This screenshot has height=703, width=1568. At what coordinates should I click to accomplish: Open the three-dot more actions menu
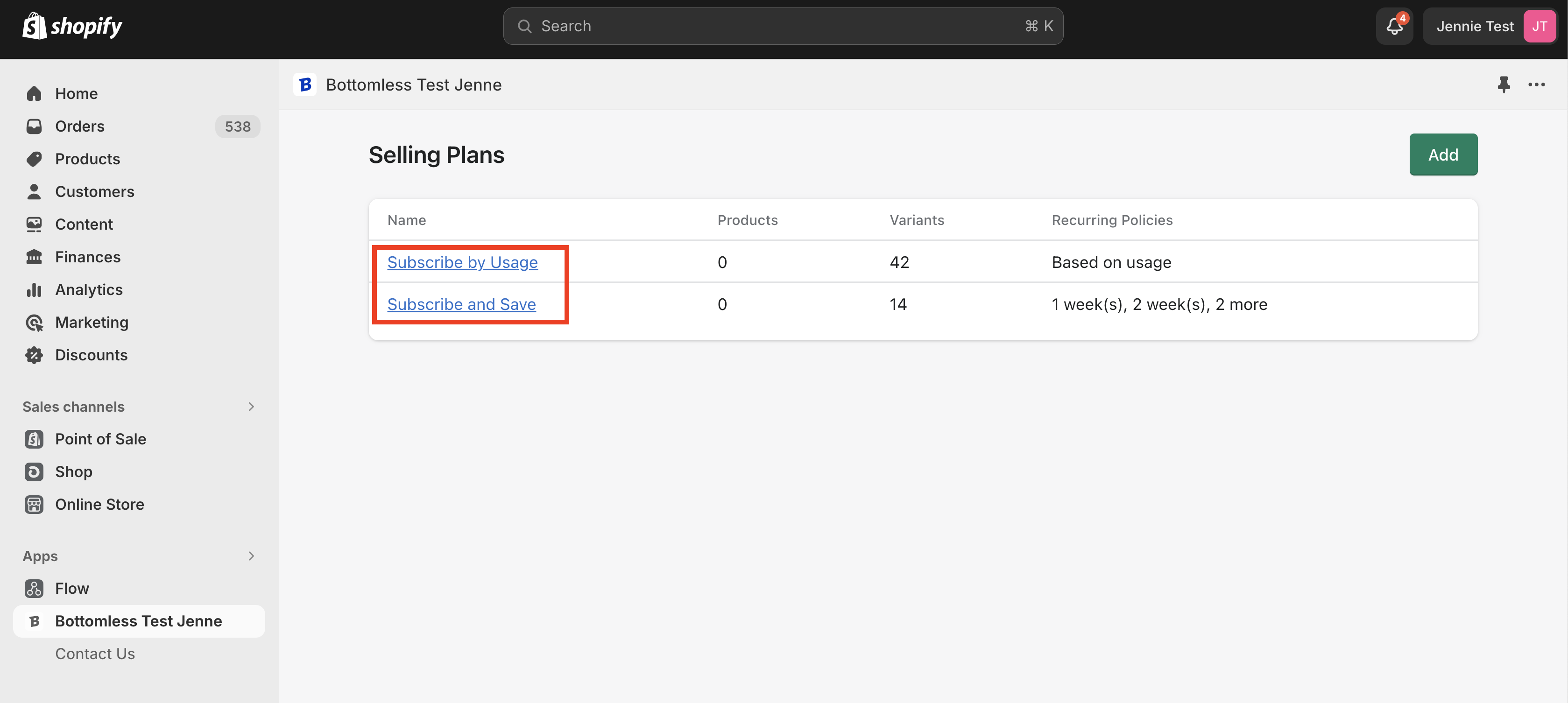(1536, 84)
